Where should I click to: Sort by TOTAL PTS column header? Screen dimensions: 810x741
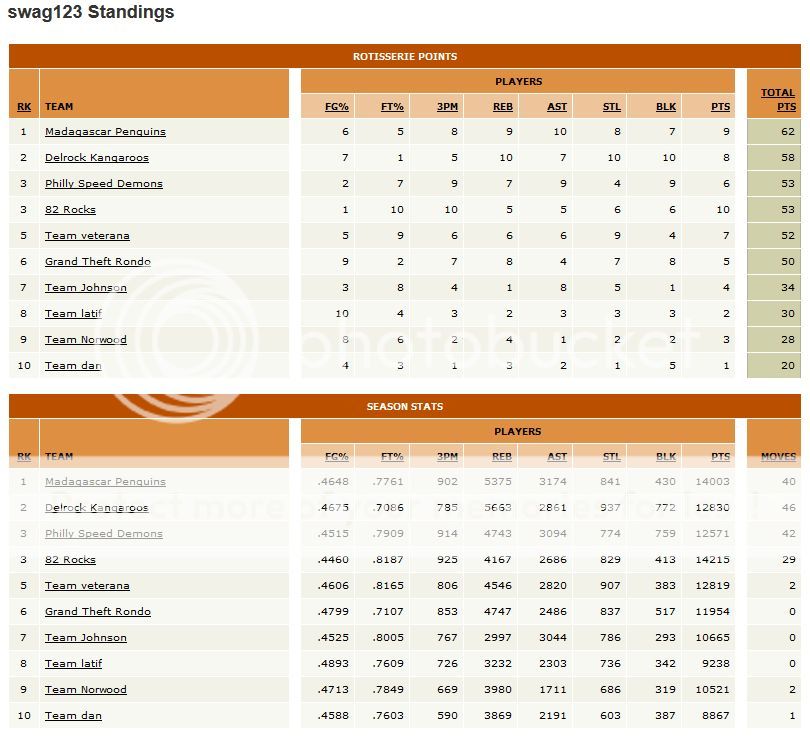pyautogui.click(x=778, y=99)
